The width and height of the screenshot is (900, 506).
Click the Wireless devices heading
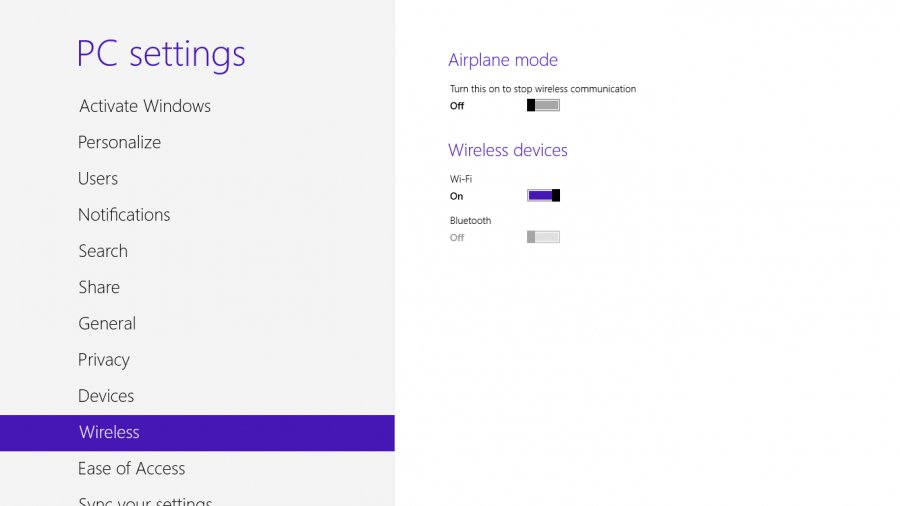507,150
